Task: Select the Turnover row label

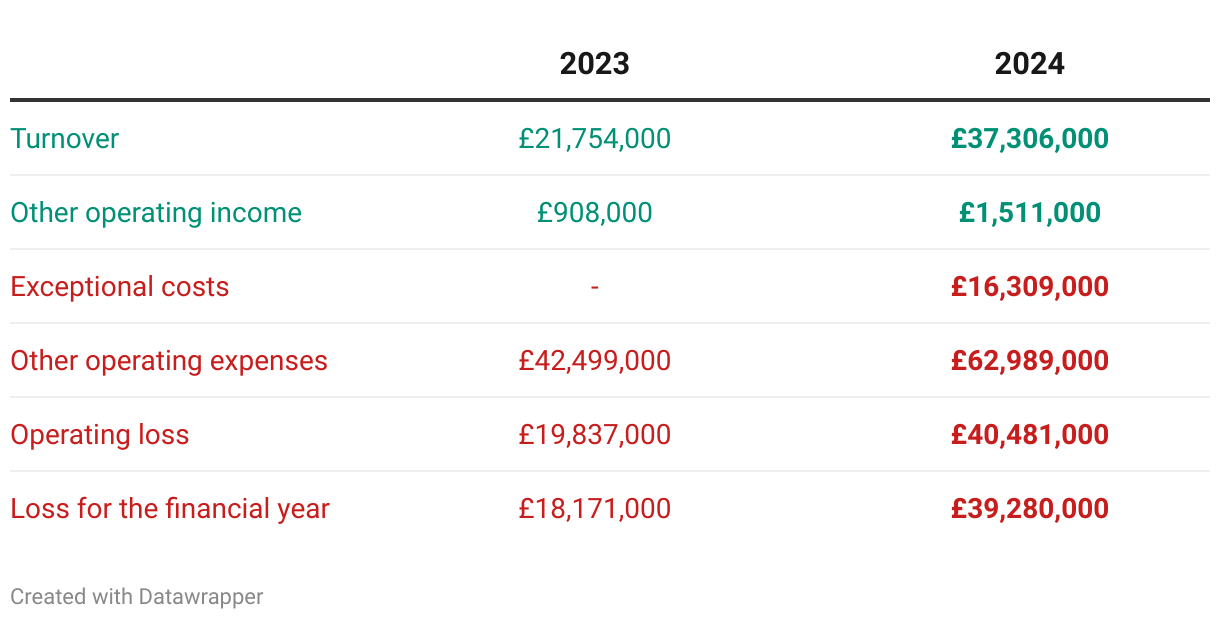Action: pyautogui.click(x=64, y=138)
